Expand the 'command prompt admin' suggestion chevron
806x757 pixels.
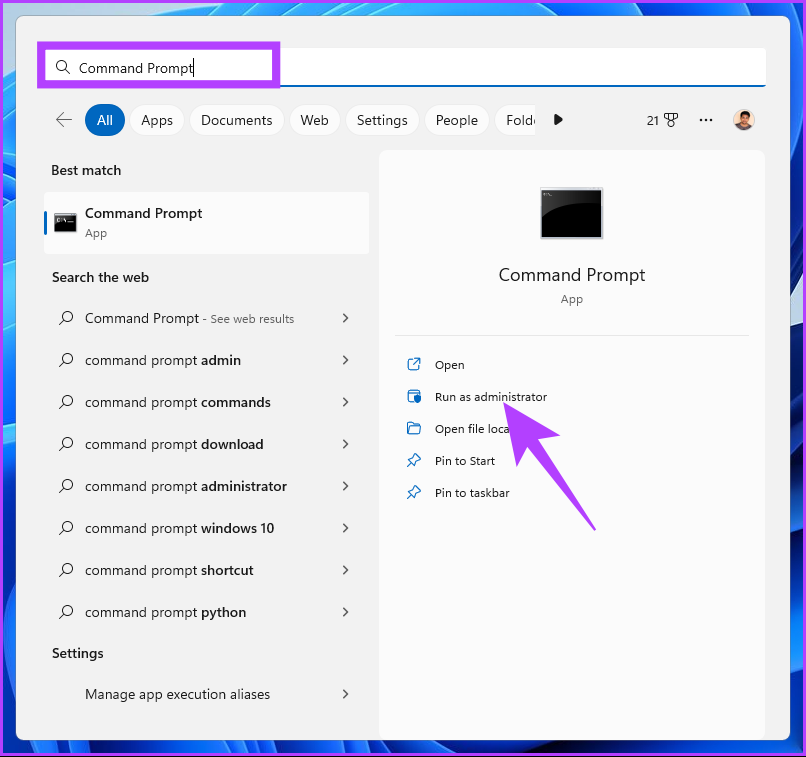pos(345,360)
